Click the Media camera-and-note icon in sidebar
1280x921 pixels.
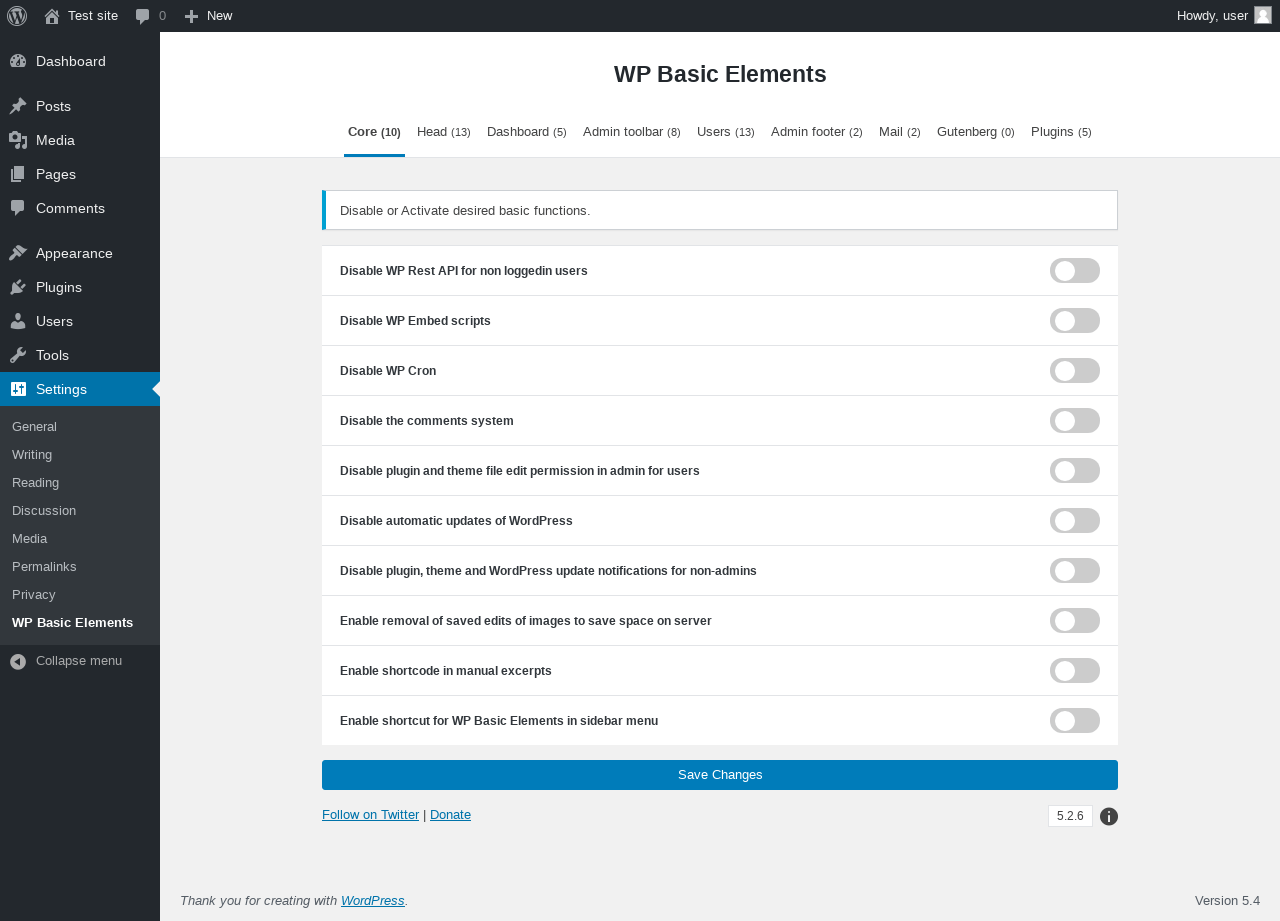[18, 140]
